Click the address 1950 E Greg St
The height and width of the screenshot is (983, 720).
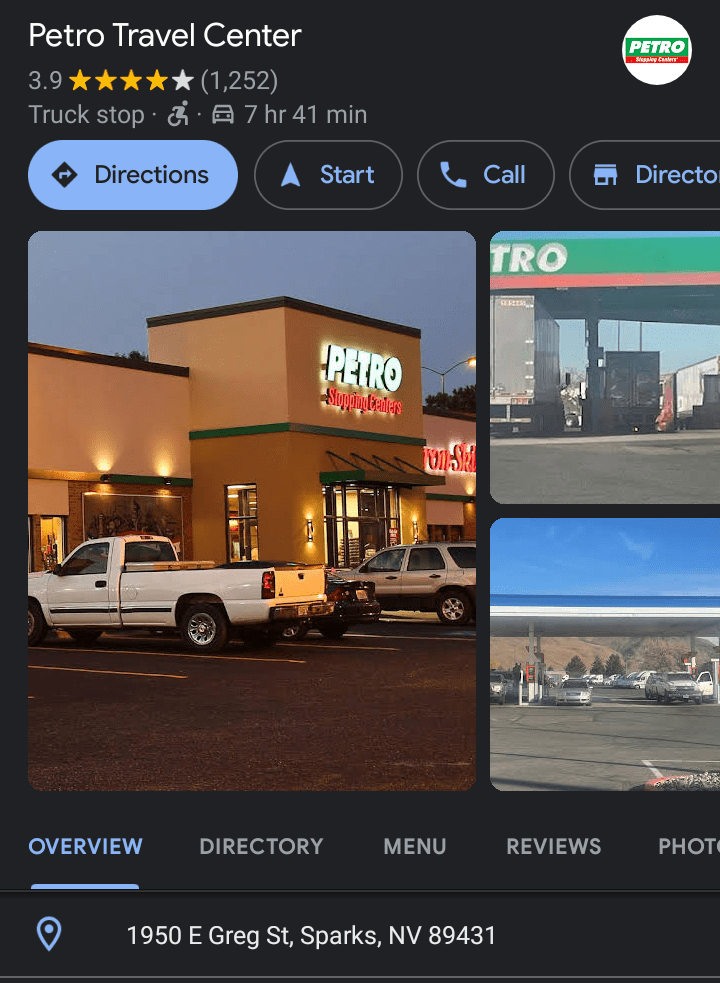pyautogui.click(x=311, y=936)
